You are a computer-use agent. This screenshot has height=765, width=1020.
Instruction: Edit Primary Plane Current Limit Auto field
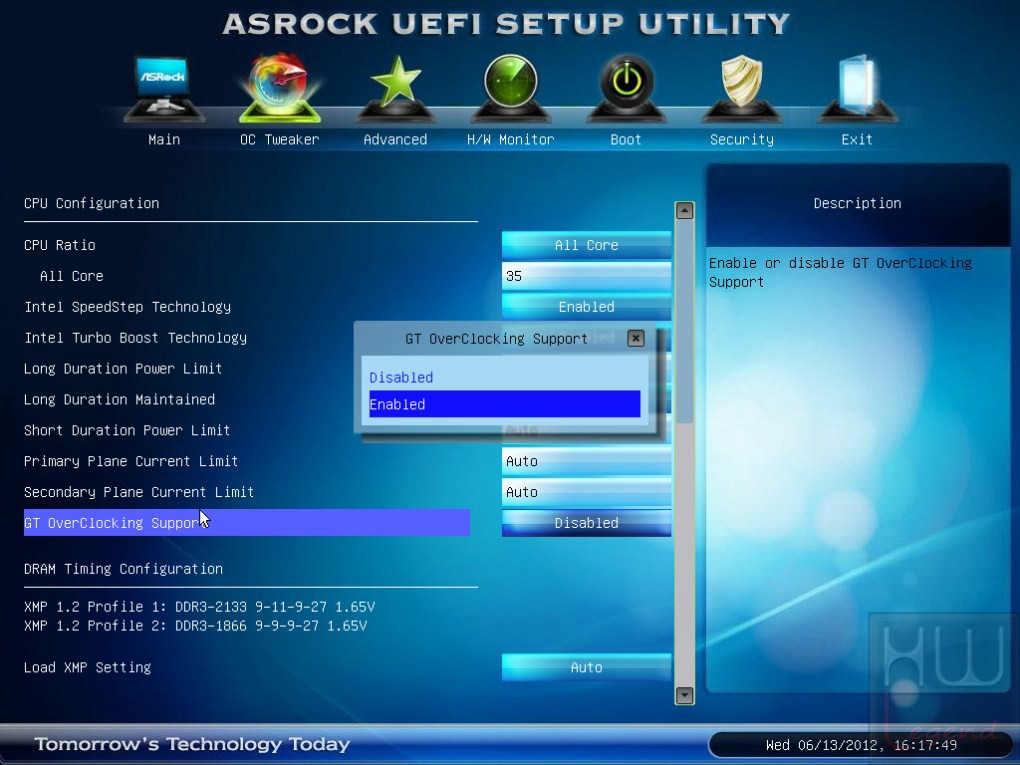586,461
